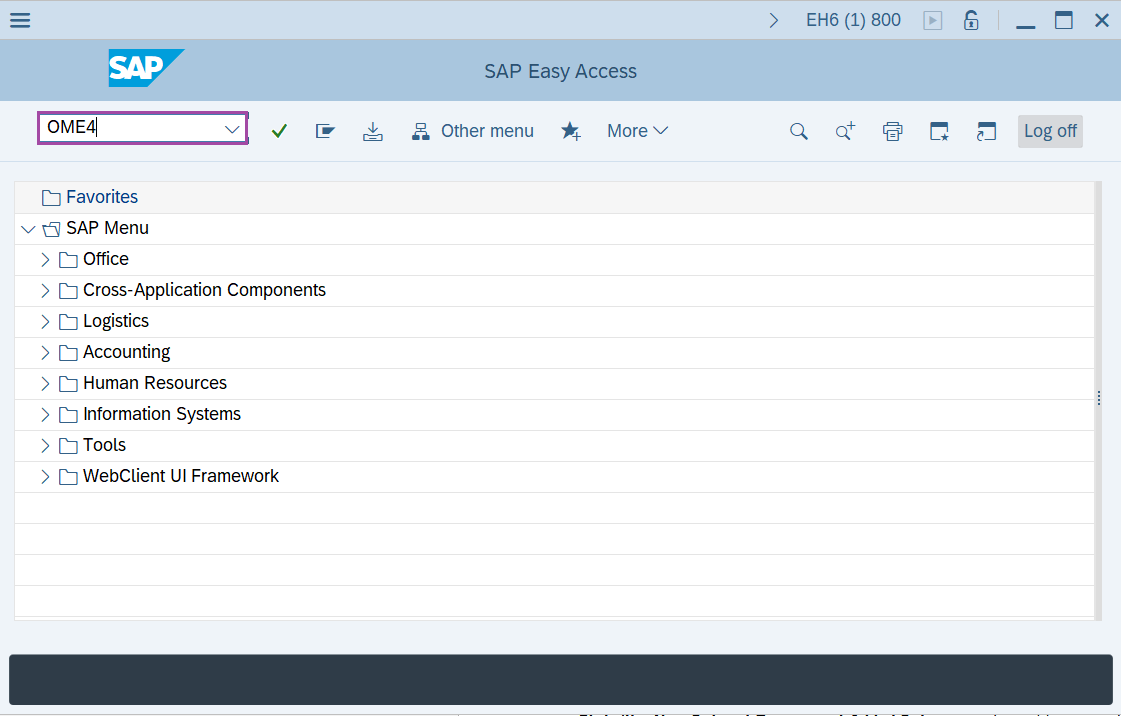Click the open folder toolbar icon
Screen dimensions: 1121x716
325,131
